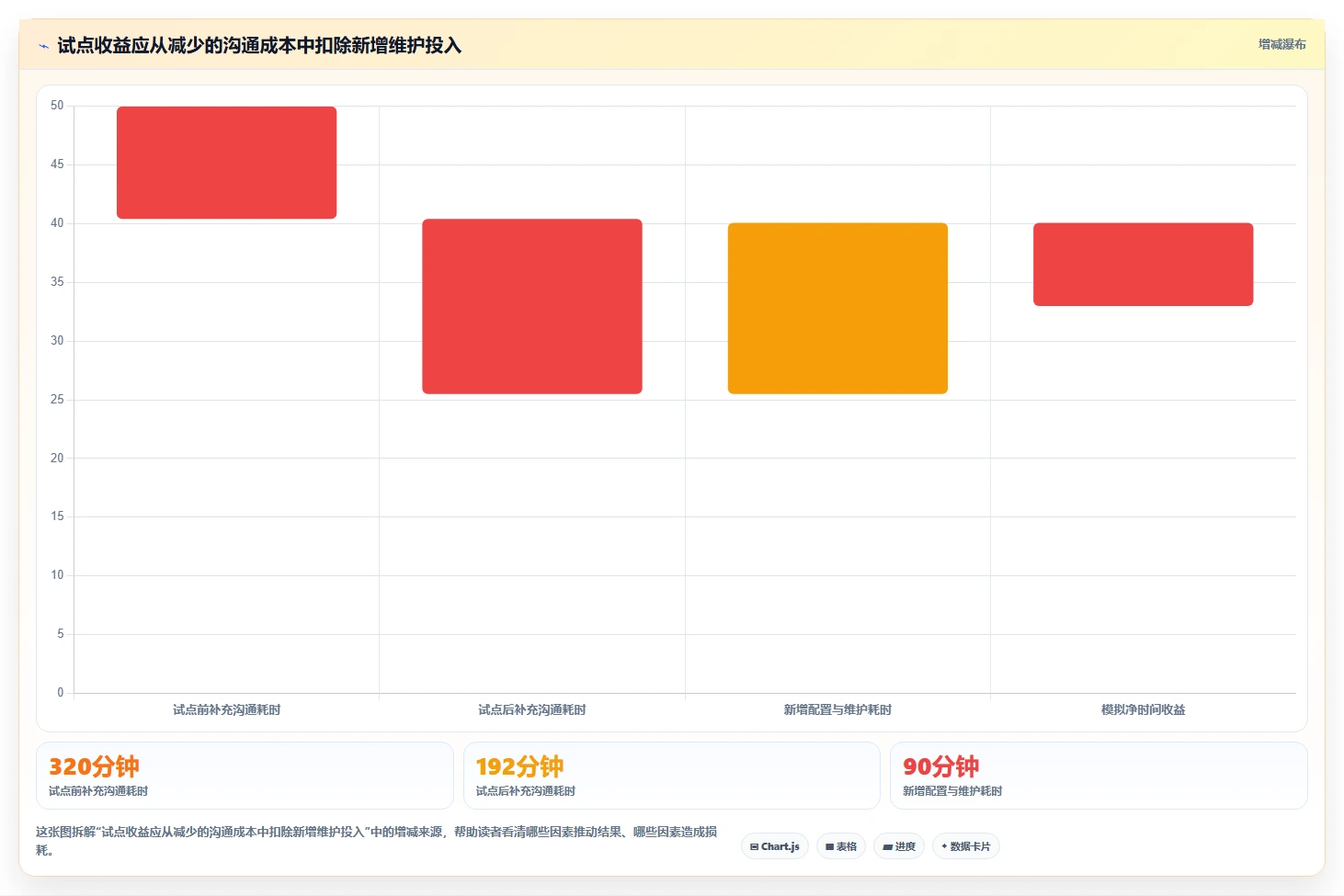
Task: Click the 数据卡片 tag chip
Action: 966,846
